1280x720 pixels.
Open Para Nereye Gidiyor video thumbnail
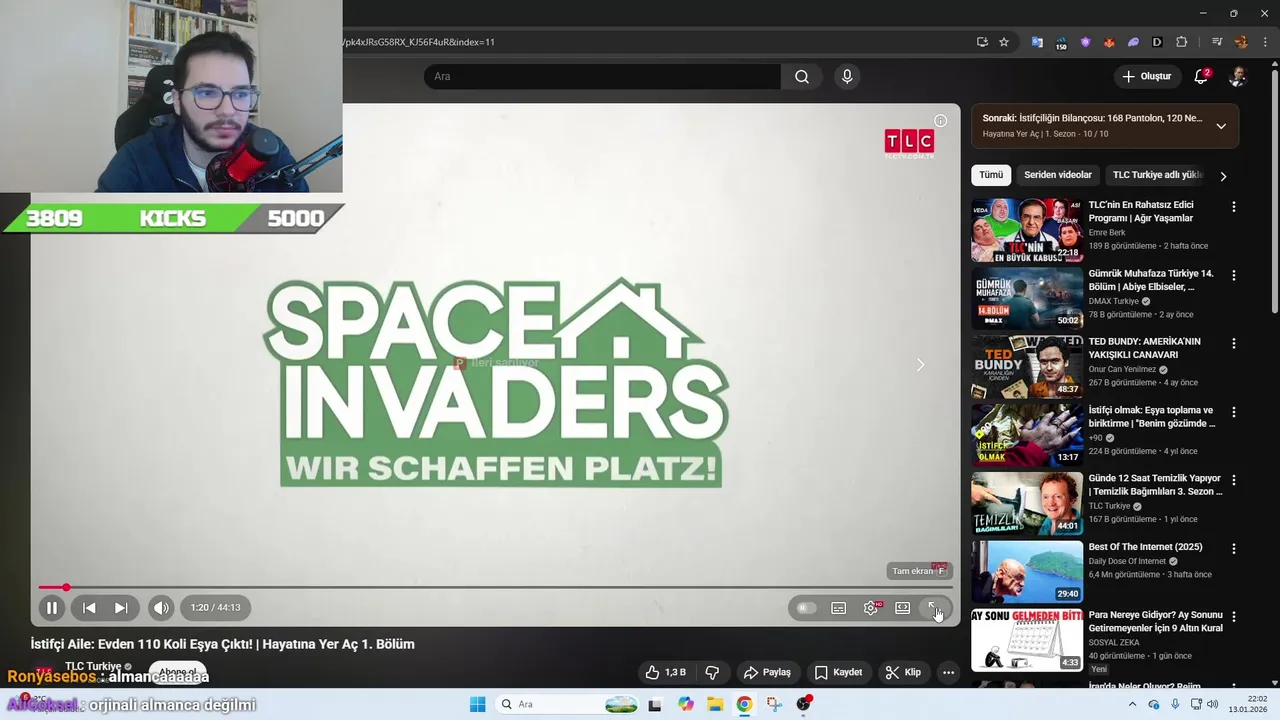coord(1027,640)
